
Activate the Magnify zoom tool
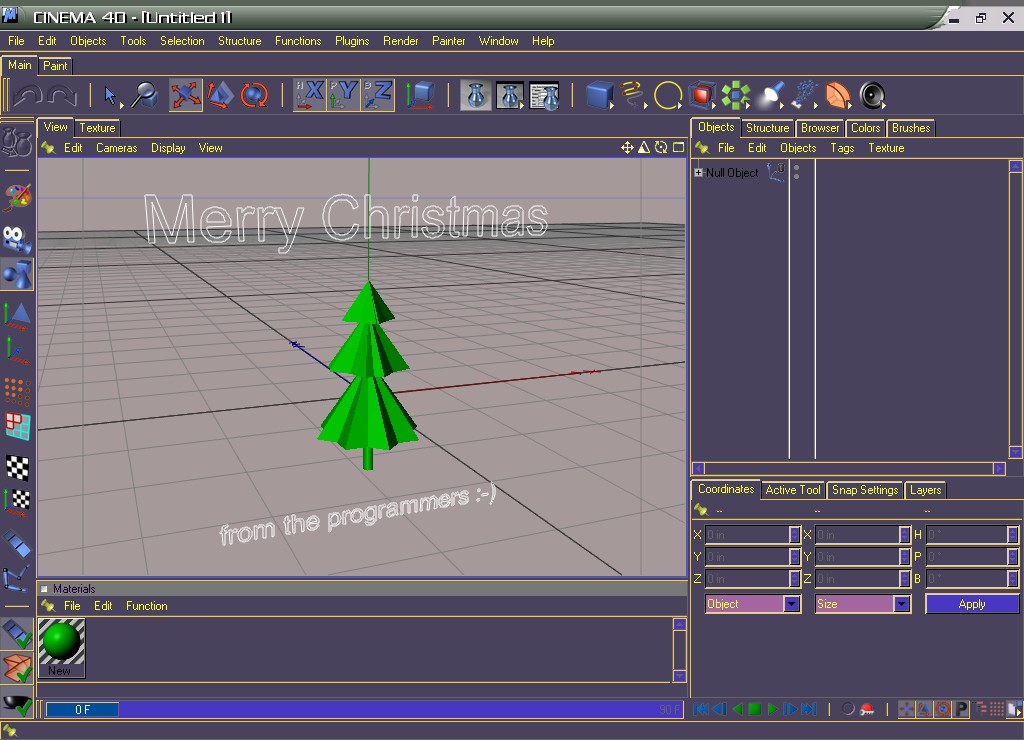tap(144, 95)
